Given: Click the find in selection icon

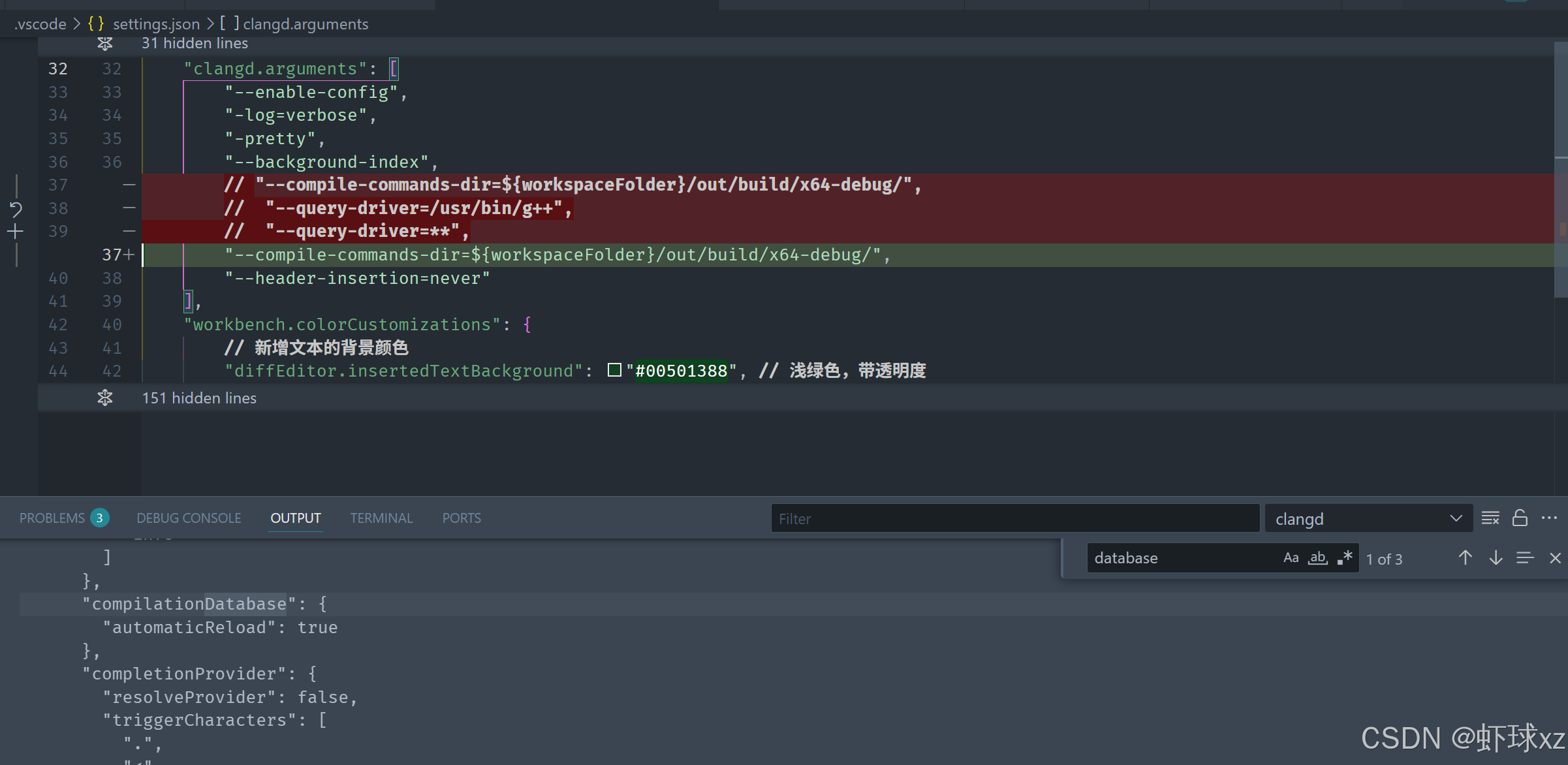Looking at the screenshot, I should (1525, 558).
